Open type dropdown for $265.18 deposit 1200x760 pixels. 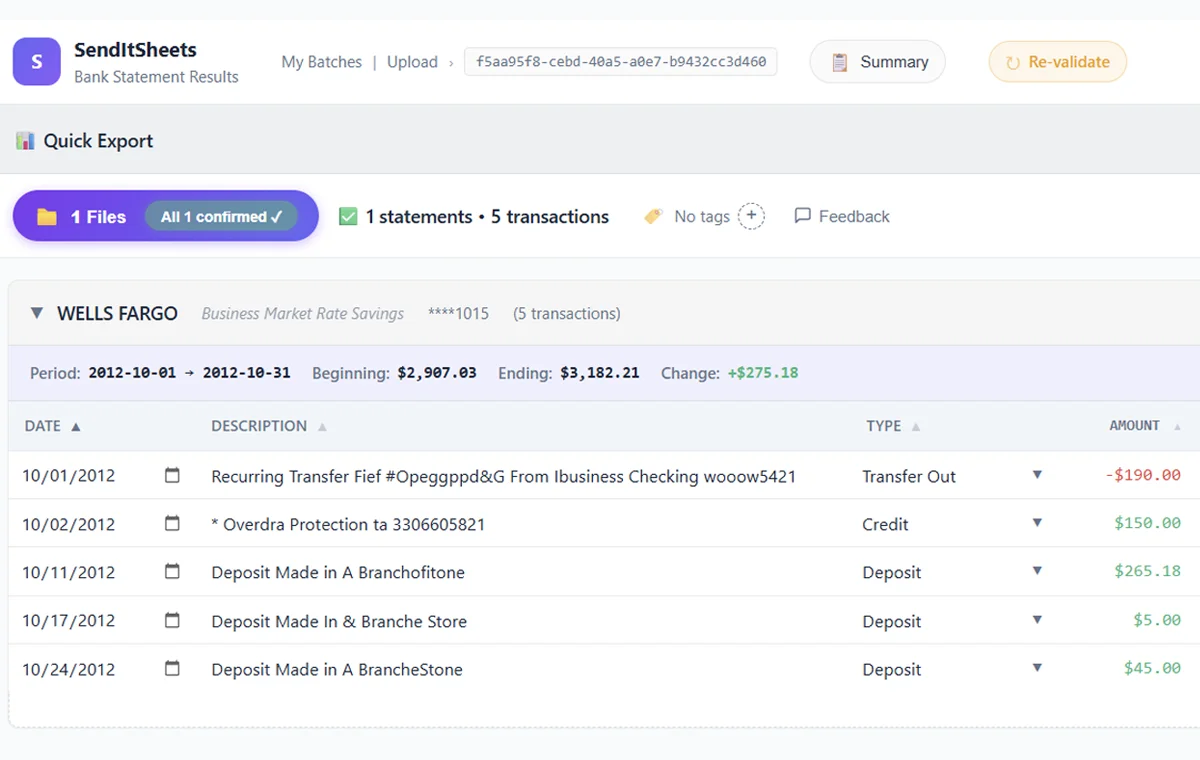tap(1037, 571)
